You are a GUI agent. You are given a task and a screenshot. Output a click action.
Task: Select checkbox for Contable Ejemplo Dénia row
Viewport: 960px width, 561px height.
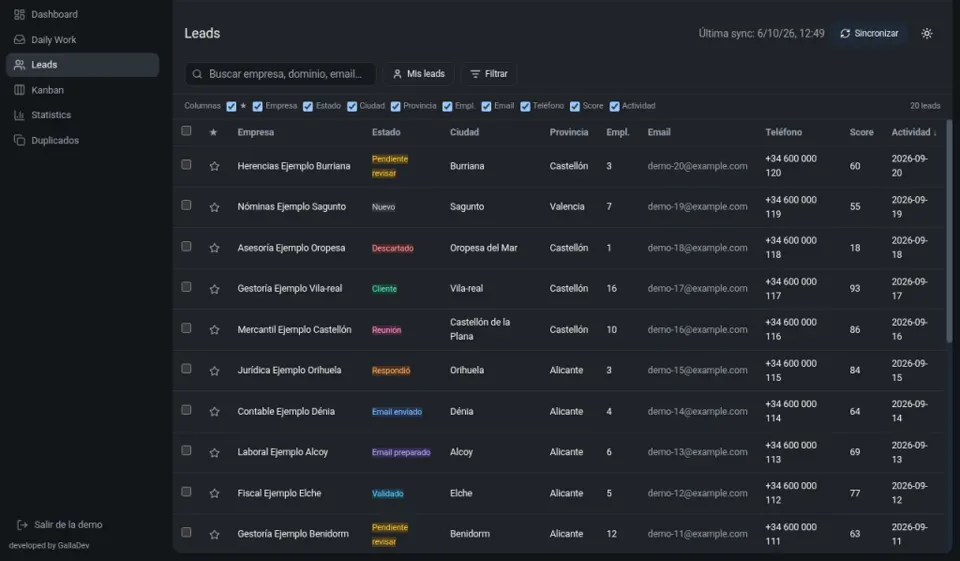pyautogui.click(x=186, y=410)
